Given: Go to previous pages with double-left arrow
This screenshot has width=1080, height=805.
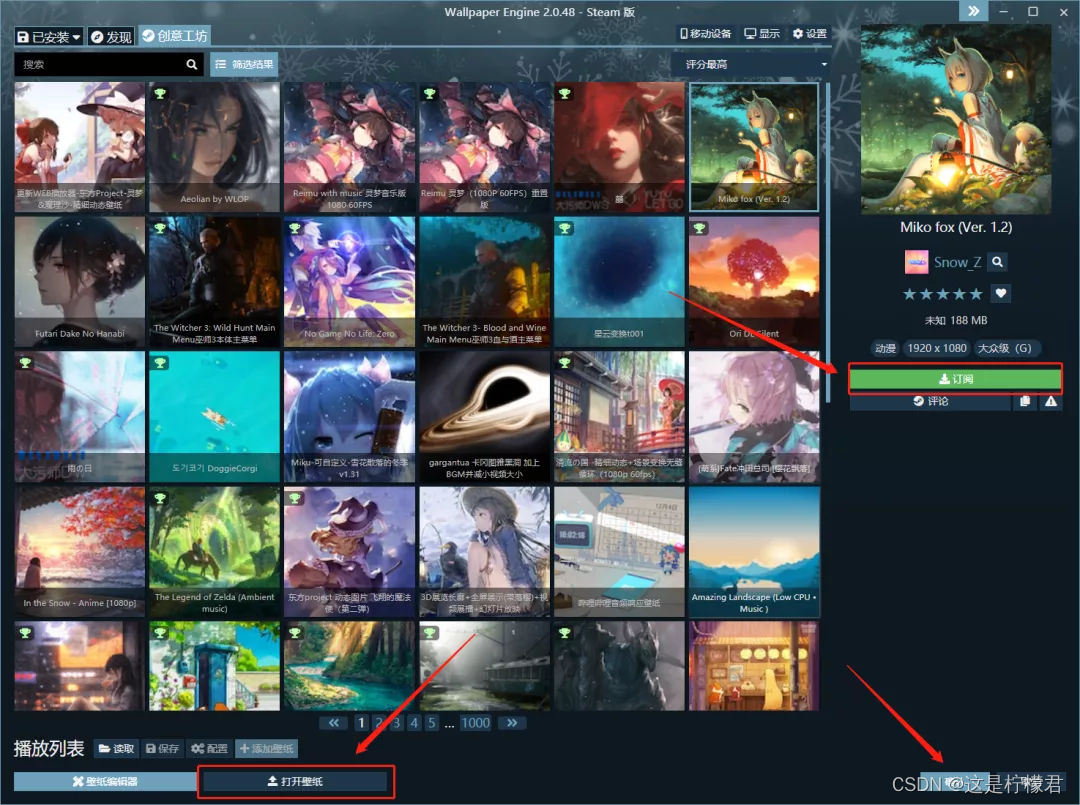Looking at the screenshot, I should pos(334,722).
